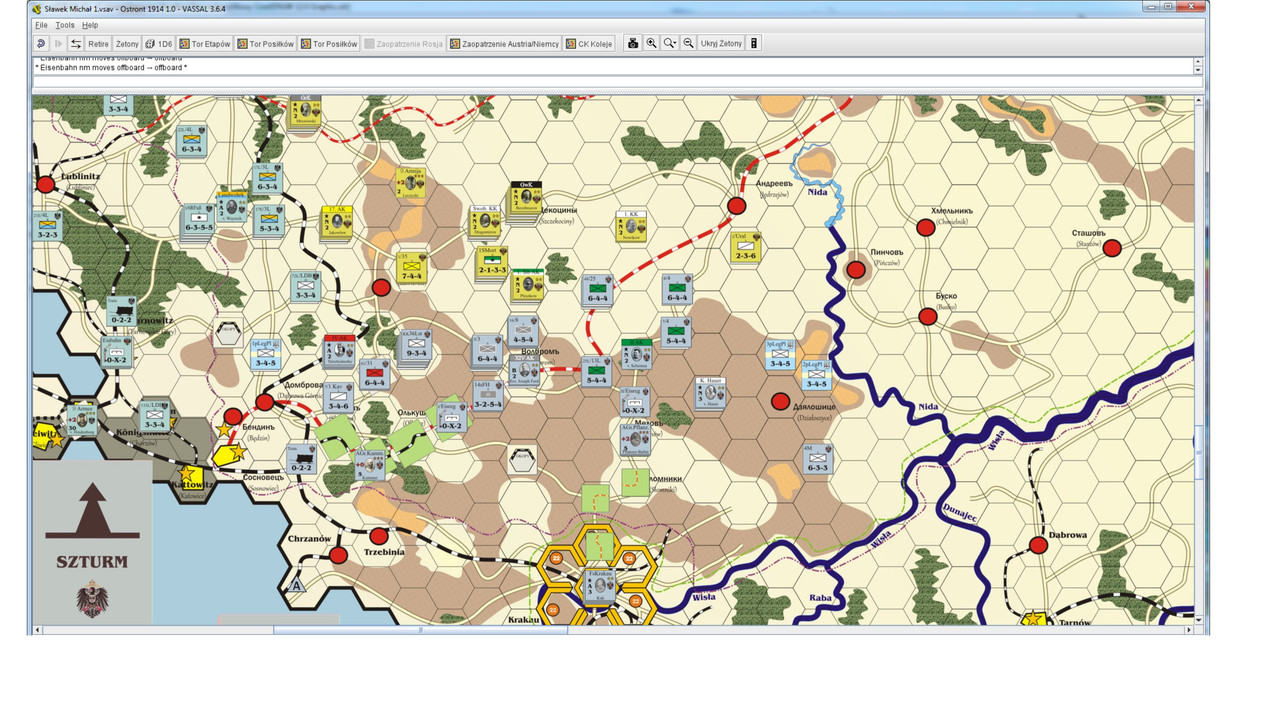This screenshot has height=706, width=1280.
Task: Select the 6-3-3 counter near Działoszyce
Action: (816, 458)
